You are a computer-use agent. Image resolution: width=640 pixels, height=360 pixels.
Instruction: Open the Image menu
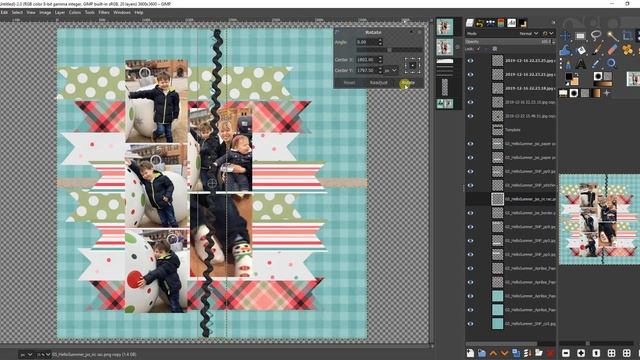[x=45, y=13]
